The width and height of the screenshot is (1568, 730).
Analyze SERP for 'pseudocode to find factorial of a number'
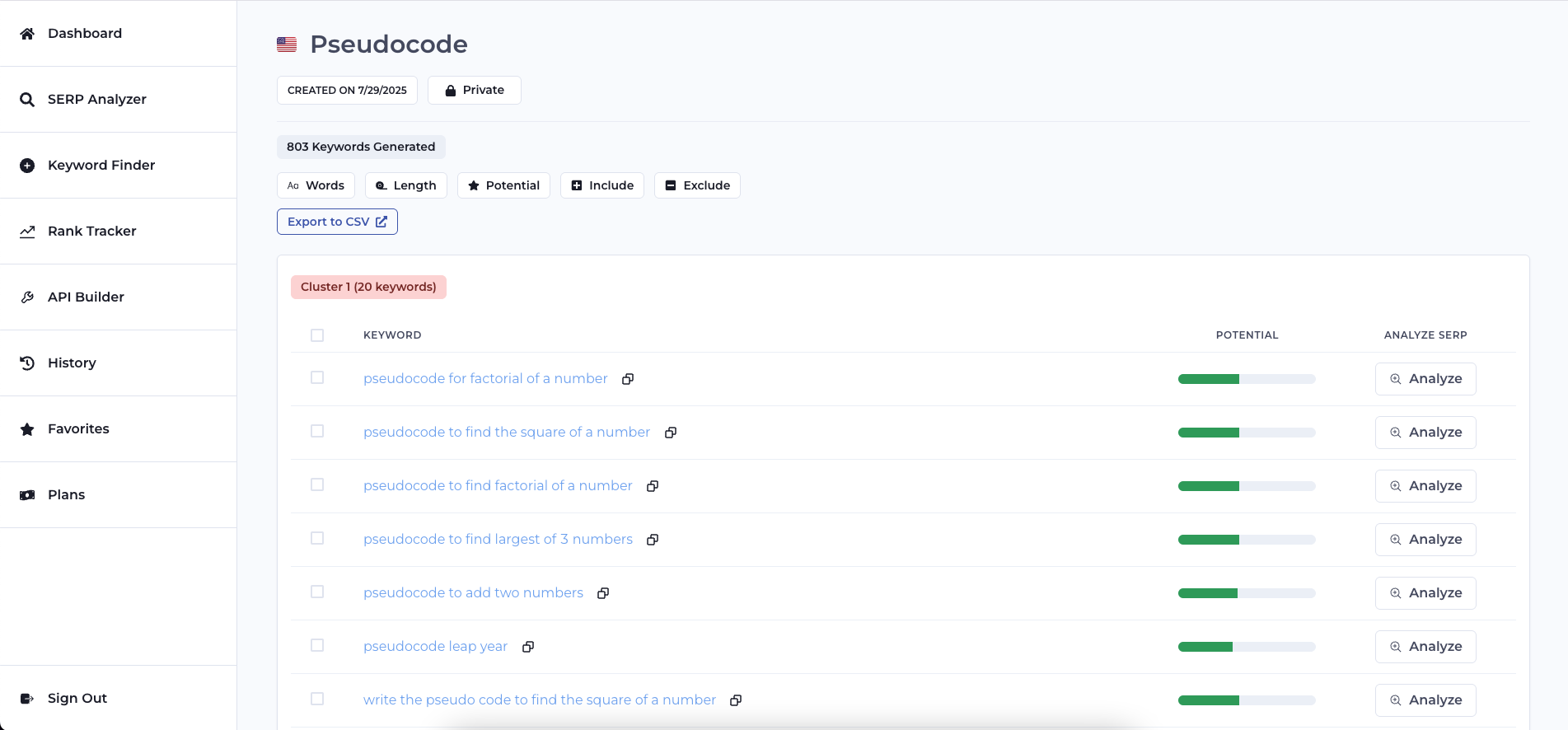1425,486
